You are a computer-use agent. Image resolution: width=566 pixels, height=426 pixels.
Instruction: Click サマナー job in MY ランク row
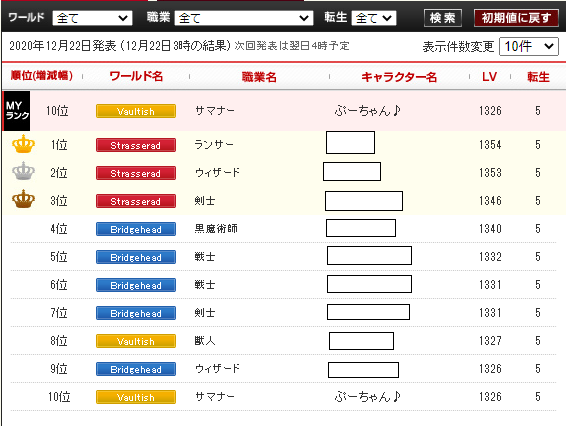click(x=215, y=110)
